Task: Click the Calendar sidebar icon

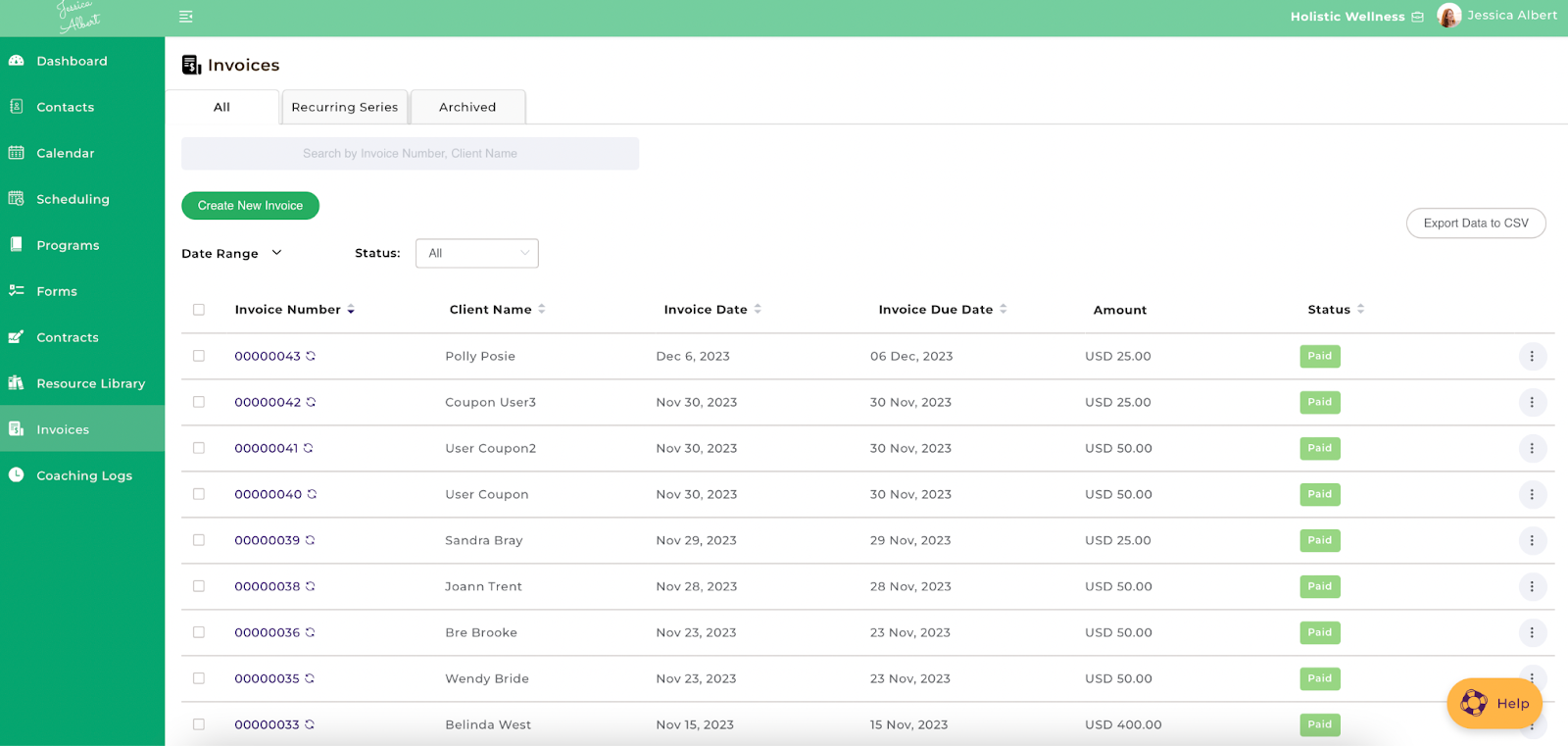Action: click(x=17, y=153)
